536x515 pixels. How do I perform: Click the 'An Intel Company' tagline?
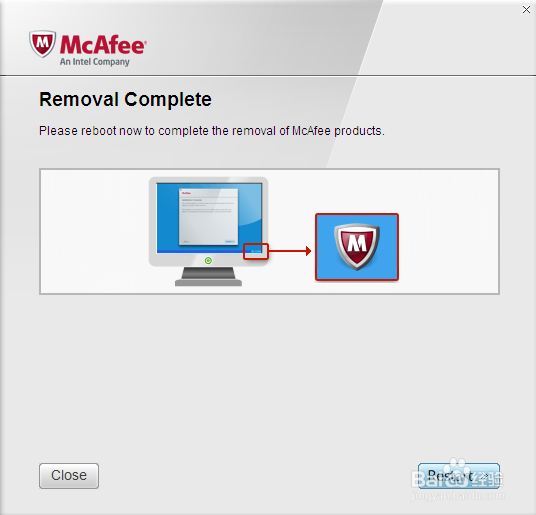click(95, 62)
